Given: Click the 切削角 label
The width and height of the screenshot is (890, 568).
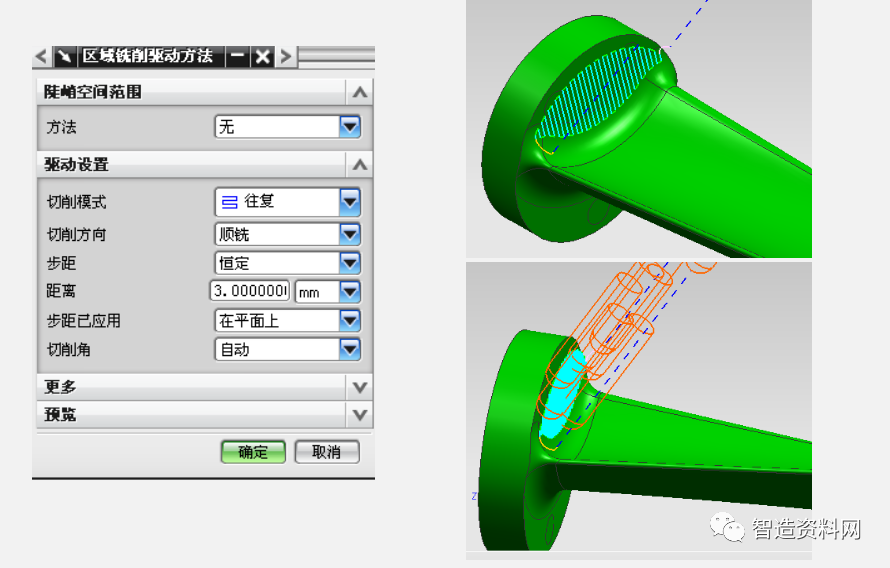Looking at the screenshot, I should [x=69, y=350].
